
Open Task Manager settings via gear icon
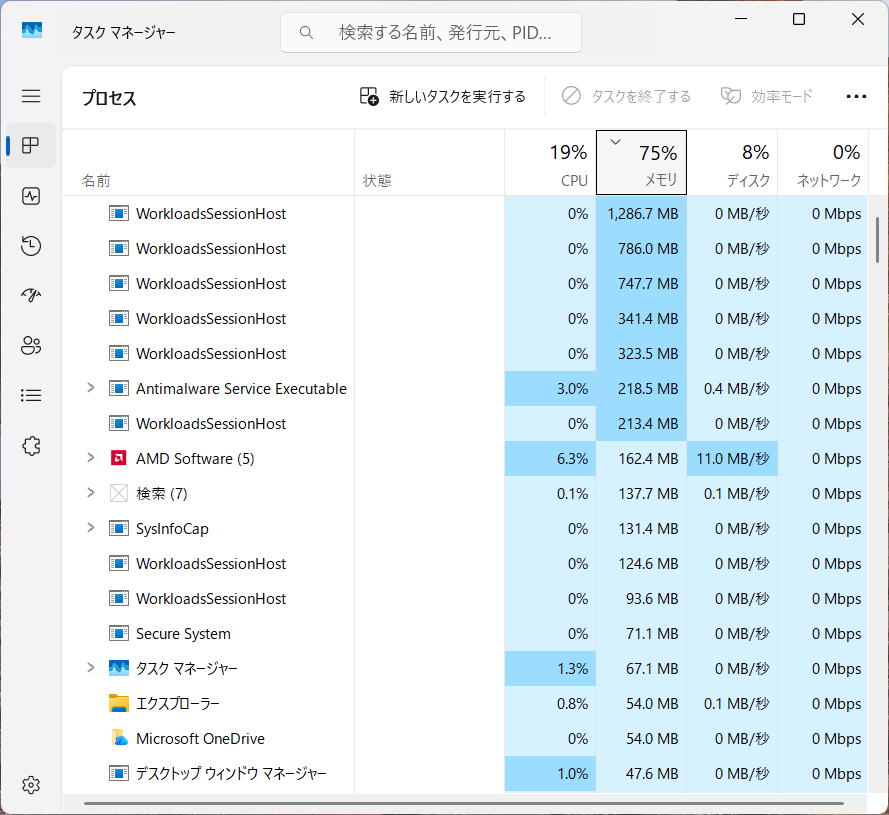pyautogui.click(x=30, y=785)
